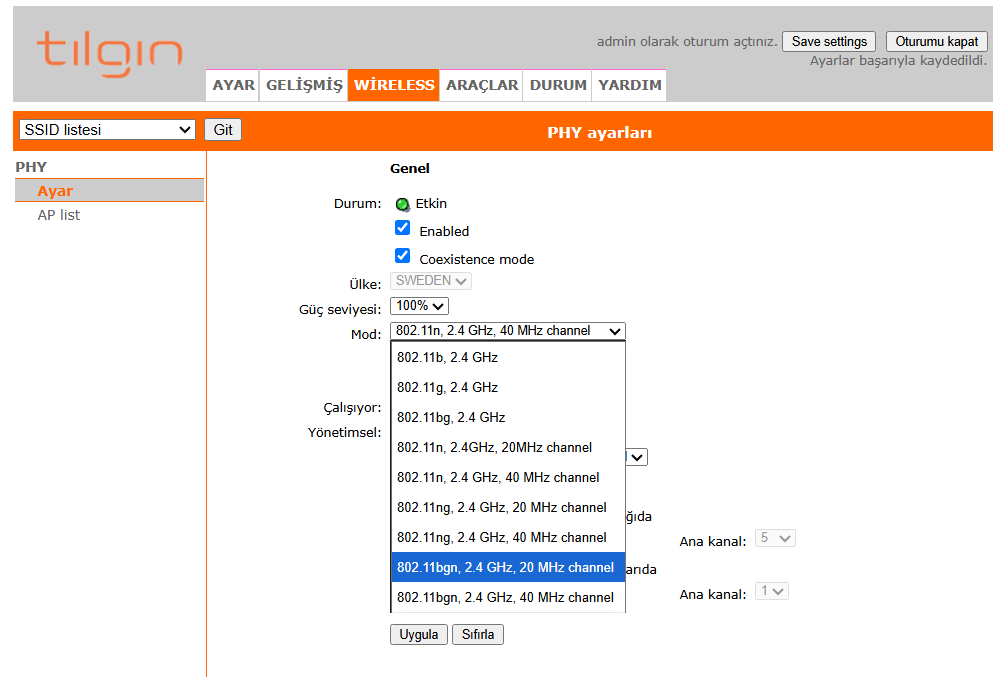Click the PHY ayarları page title
This screenshot has height=677, width=1002.
599,133
